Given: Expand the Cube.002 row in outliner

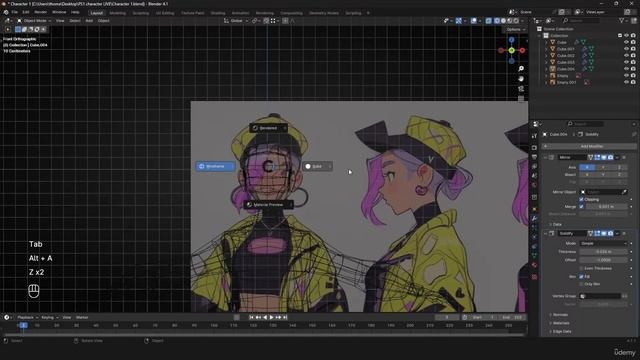Looking at the screenshot, I should 546,56.
